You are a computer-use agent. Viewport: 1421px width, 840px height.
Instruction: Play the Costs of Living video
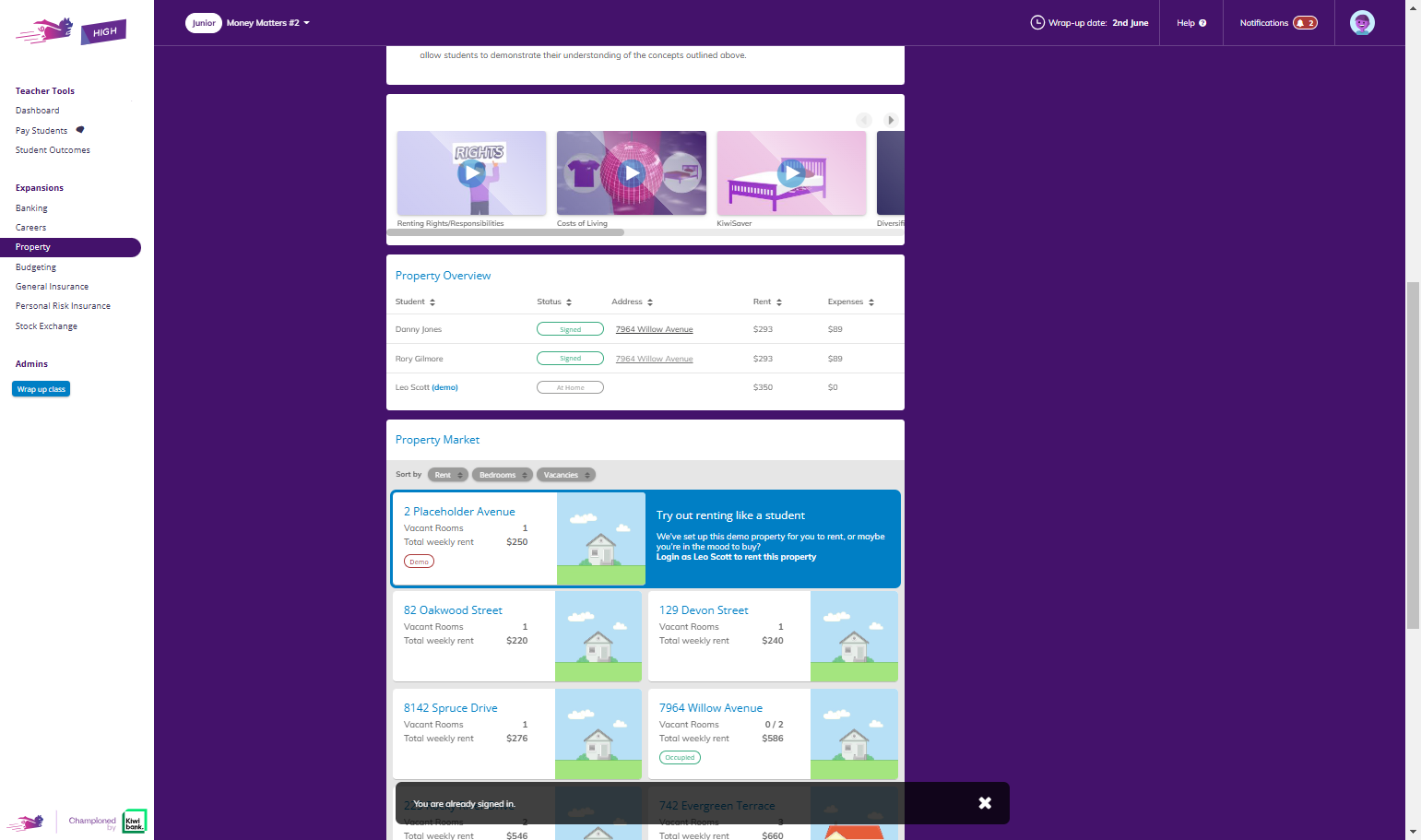tap(632, 172)
